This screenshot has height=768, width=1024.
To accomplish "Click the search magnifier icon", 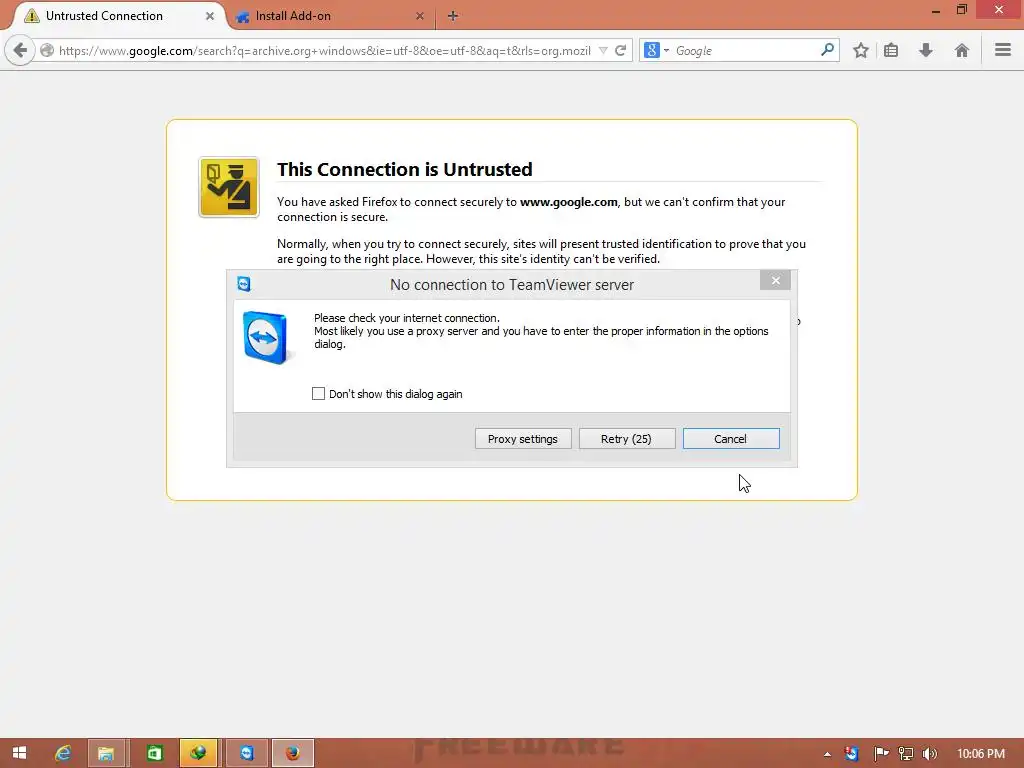I will (x=827, y=50).
